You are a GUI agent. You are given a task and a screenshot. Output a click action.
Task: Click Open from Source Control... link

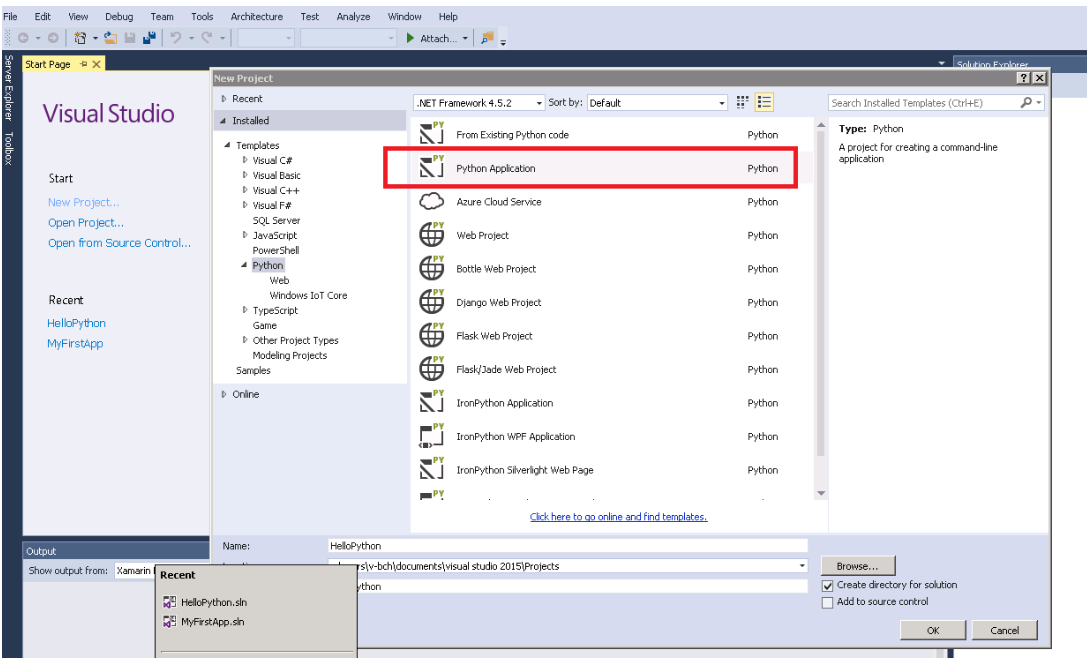119,243
